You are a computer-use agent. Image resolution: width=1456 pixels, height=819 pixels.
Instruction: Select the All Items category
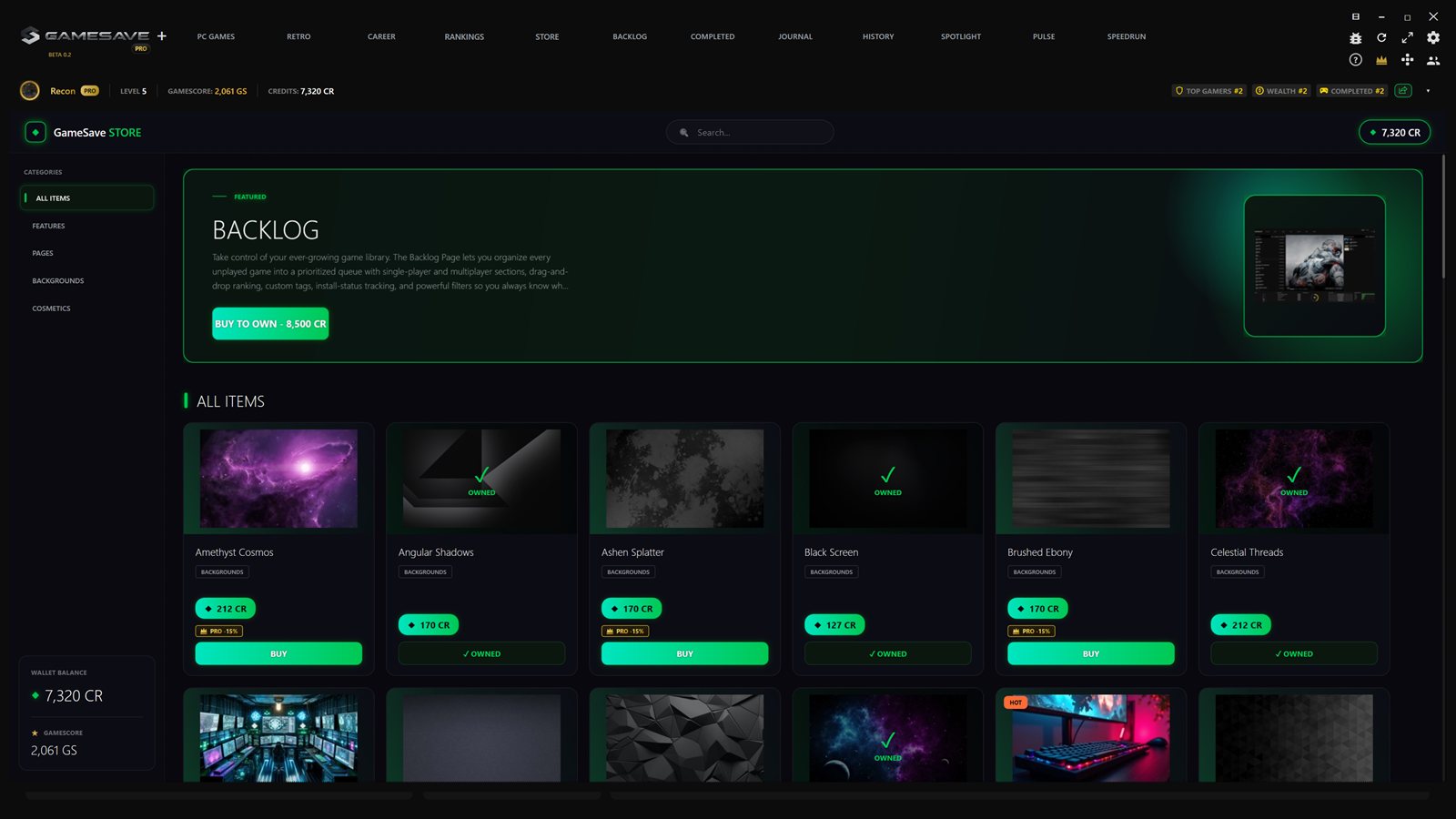pos(87,197)
